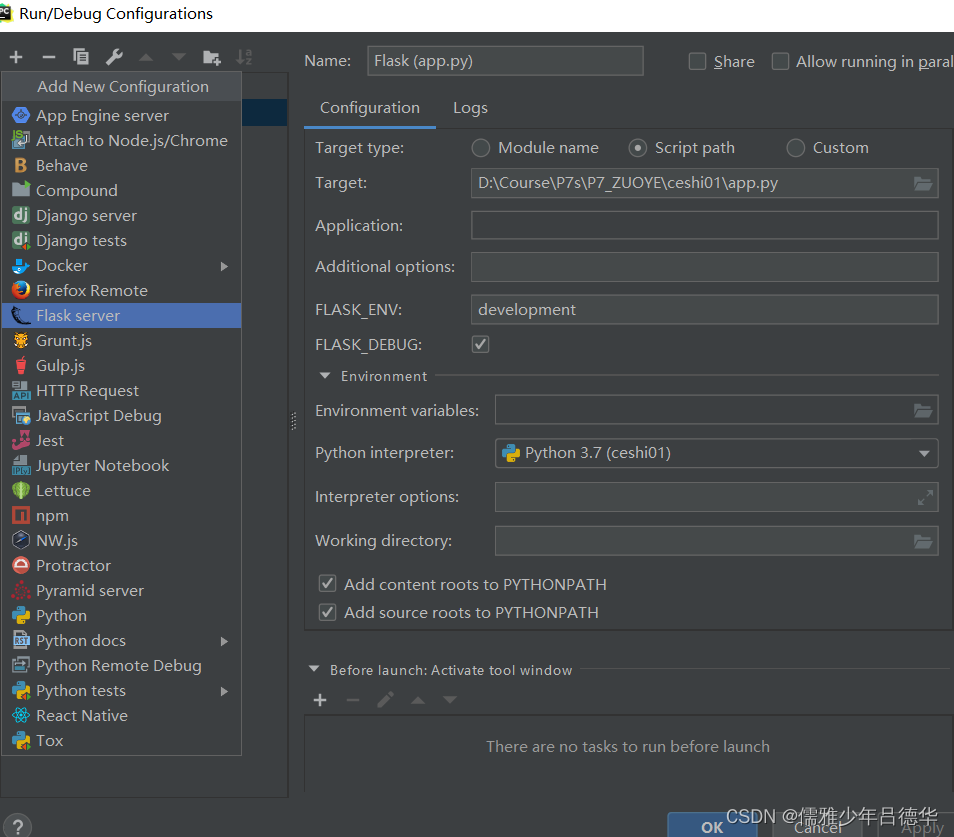Expand the Docker submenu arrow
Screen dimensions: 954x837
(x=225, y=266)
